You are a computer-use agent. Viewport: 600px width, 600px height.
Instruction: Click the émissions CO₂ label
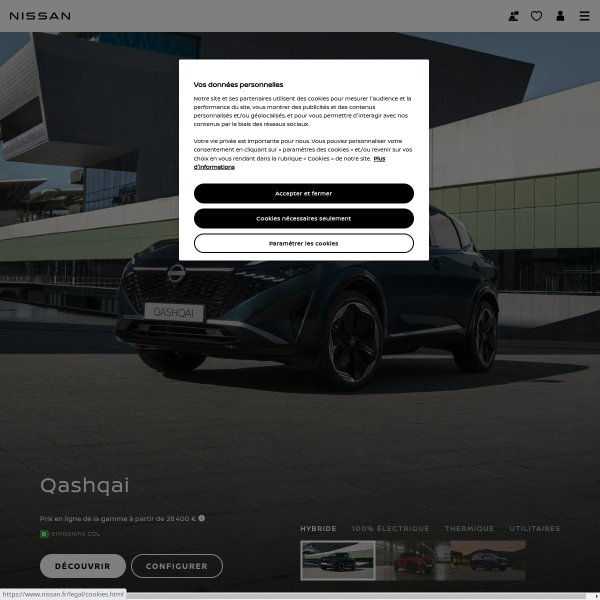point(75,534)
